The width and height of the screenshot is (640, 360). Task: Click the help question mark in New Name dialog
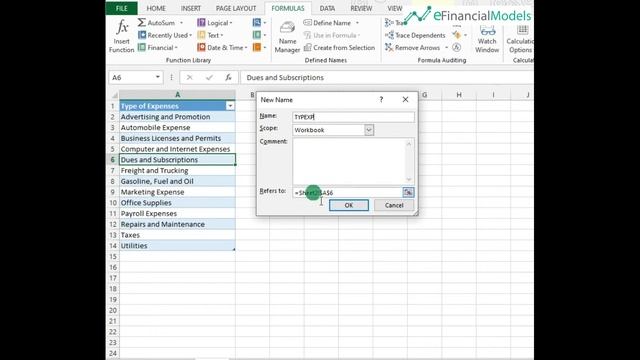pos(381,99)
